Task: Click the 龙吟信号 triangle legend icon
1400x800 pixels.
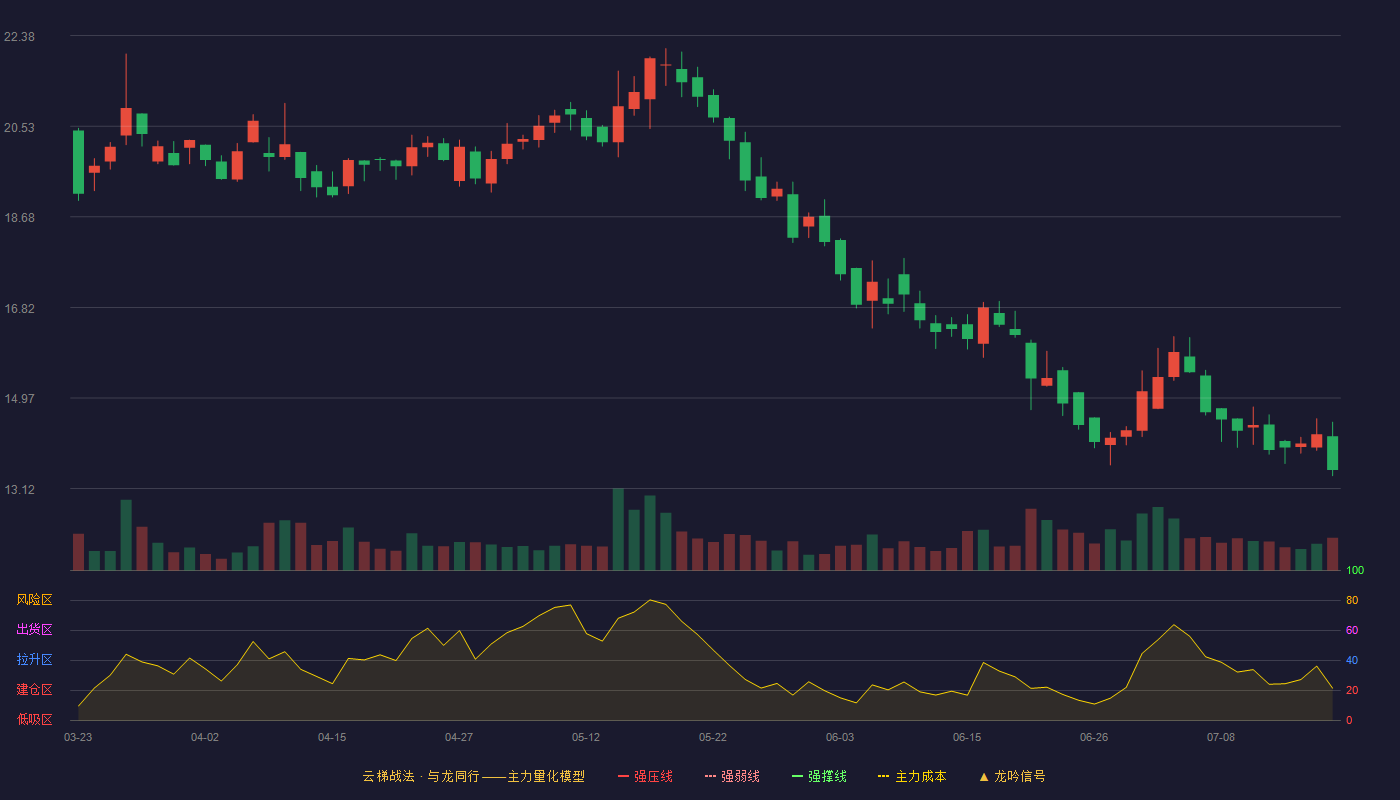Action: [984, 776]
